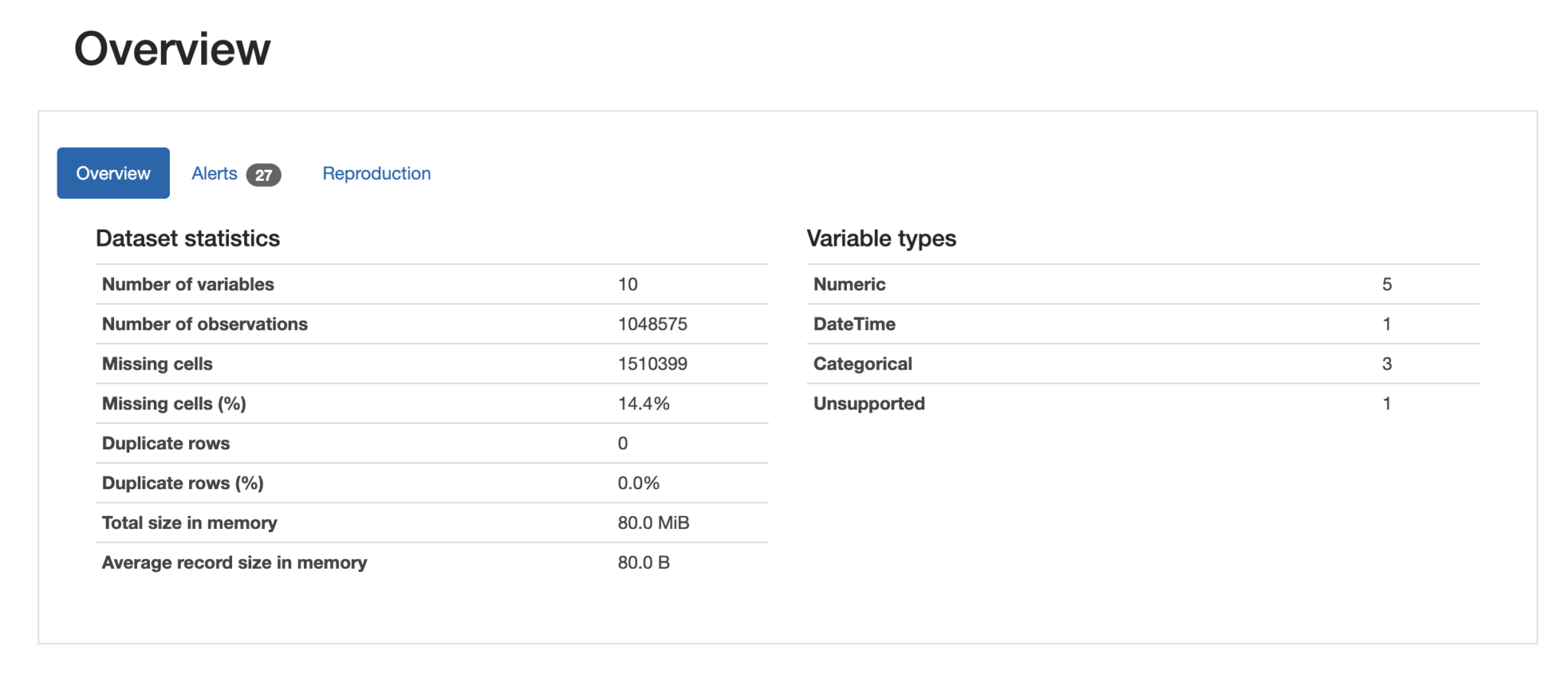Image resolution: width=1568 pixels, height=686 pixels.
Task: Click the large Overview page heading
Action: [x=172, y=49]
